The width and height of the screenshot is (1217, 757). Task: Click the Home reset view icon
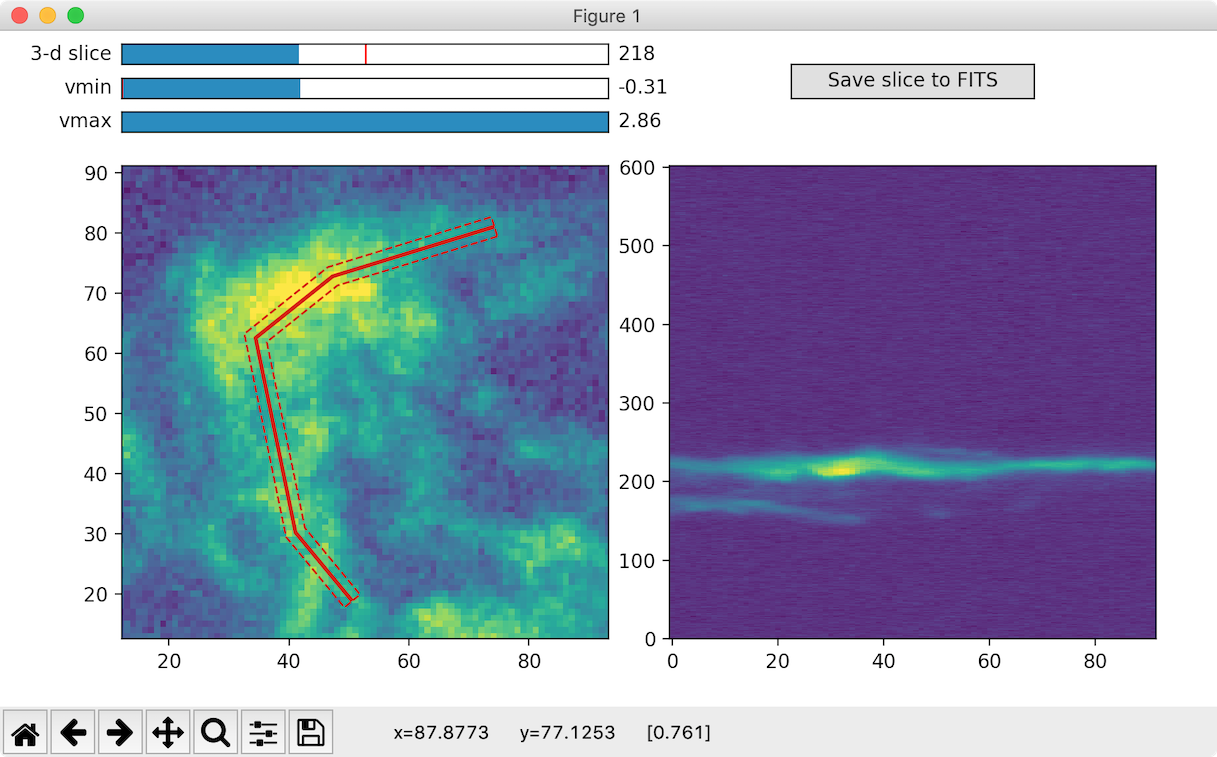(x=25, y=733)
